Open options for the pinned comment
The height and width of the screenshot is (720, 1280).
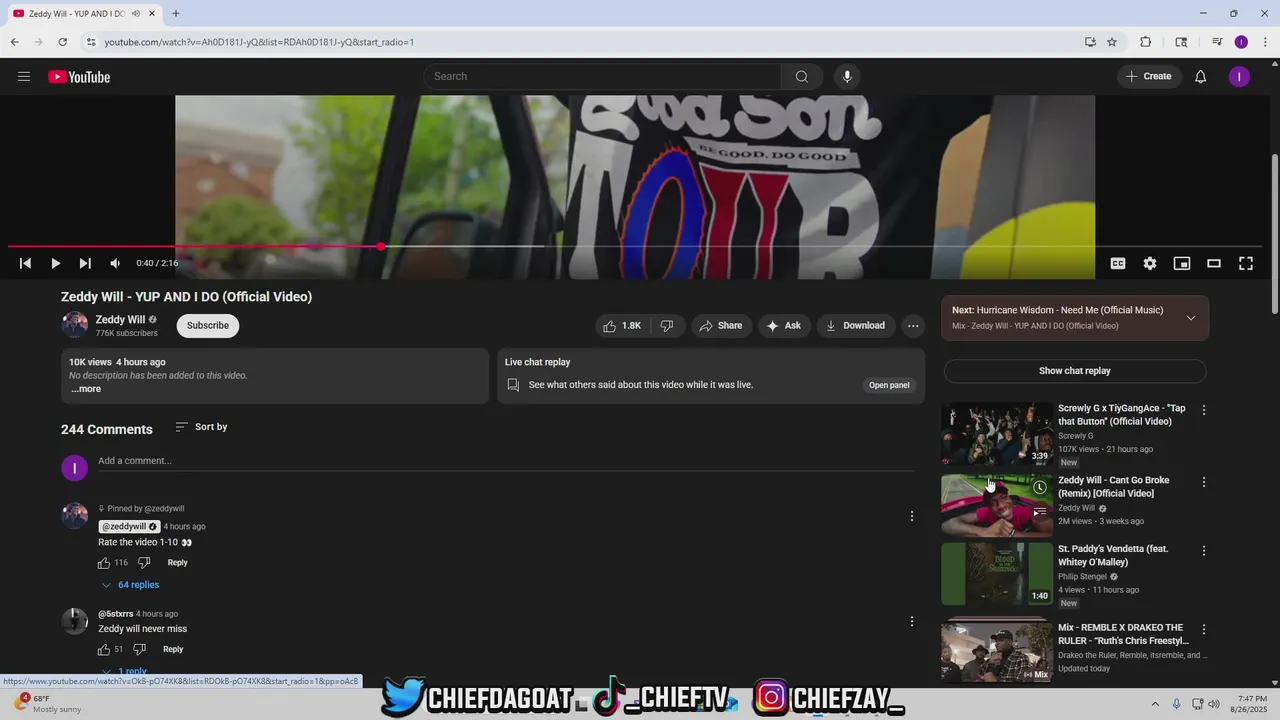tap(911, 516)
